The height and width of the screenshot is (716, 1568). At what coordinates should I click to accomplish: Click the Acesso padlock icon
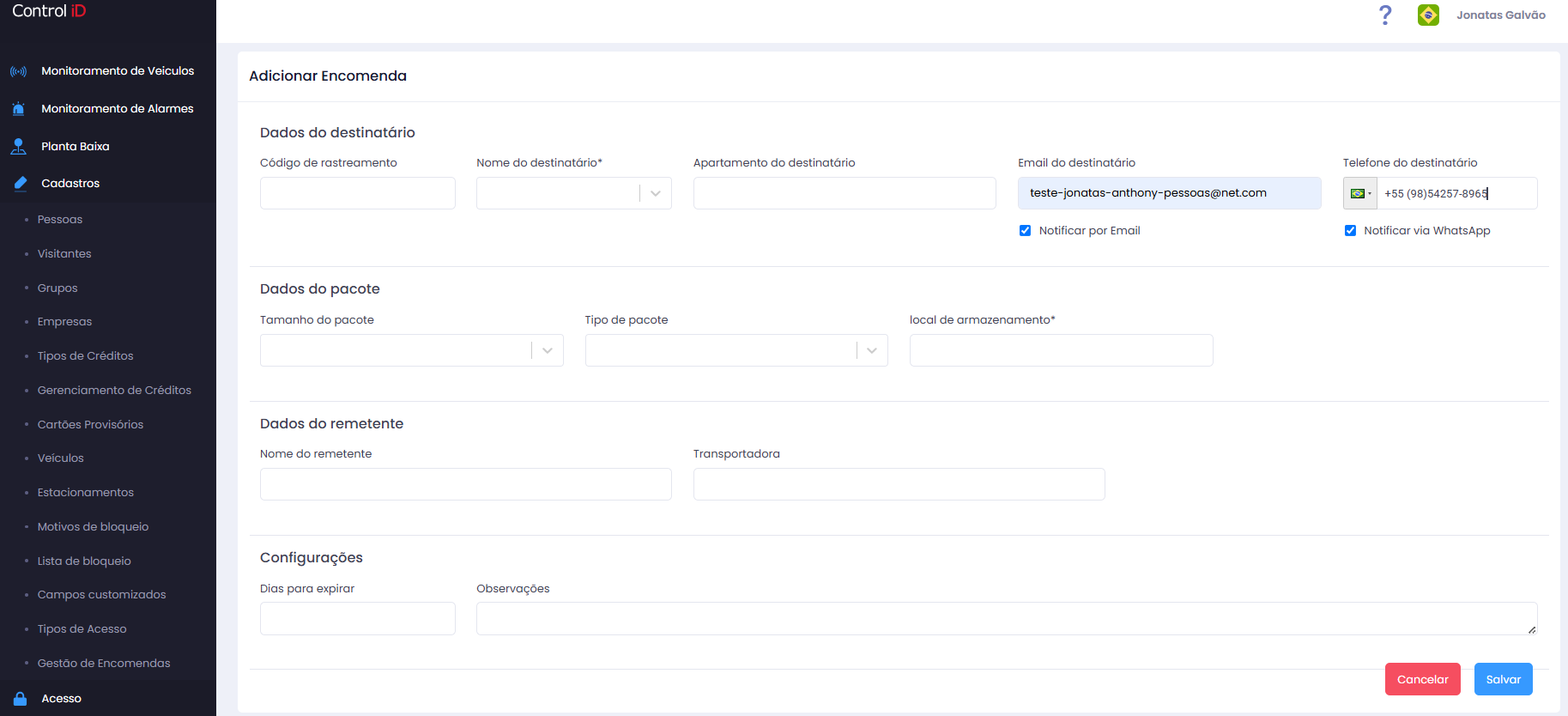(21, 699)
